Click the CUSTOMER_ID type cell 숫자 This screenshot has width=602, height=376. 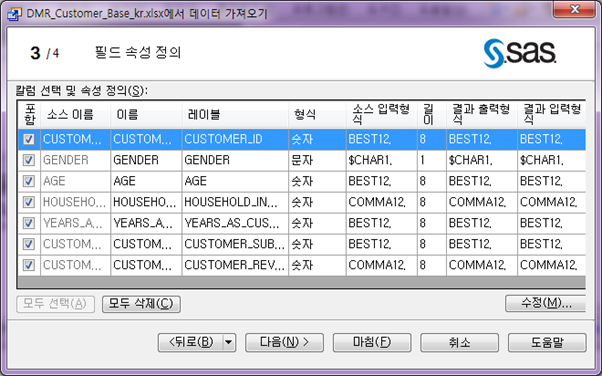coord(317,139)
